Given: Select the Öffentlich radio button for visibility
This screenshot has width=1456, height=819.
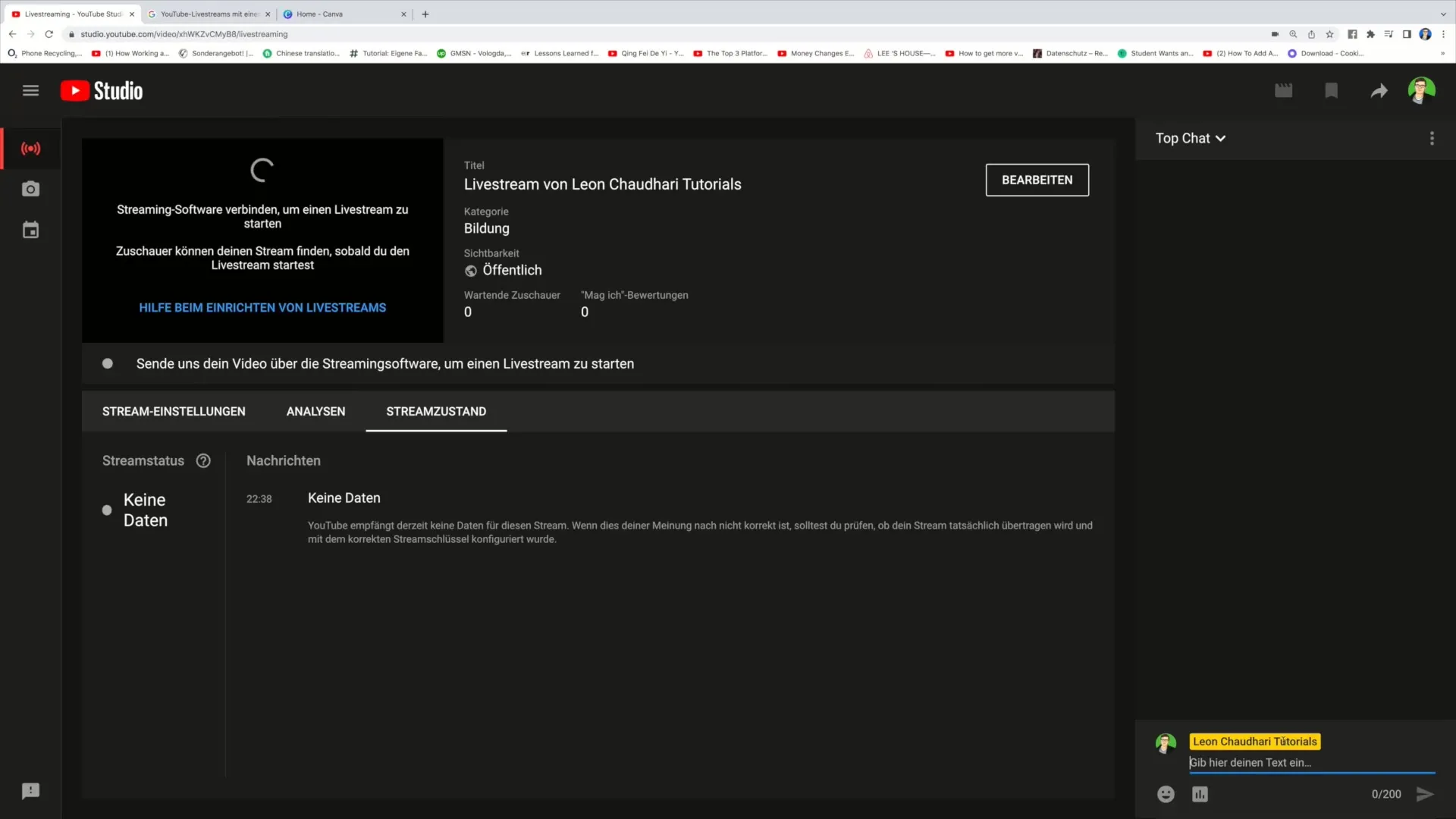Looking at the screenshot, I should pyautogui.click(x=470, y=270).
